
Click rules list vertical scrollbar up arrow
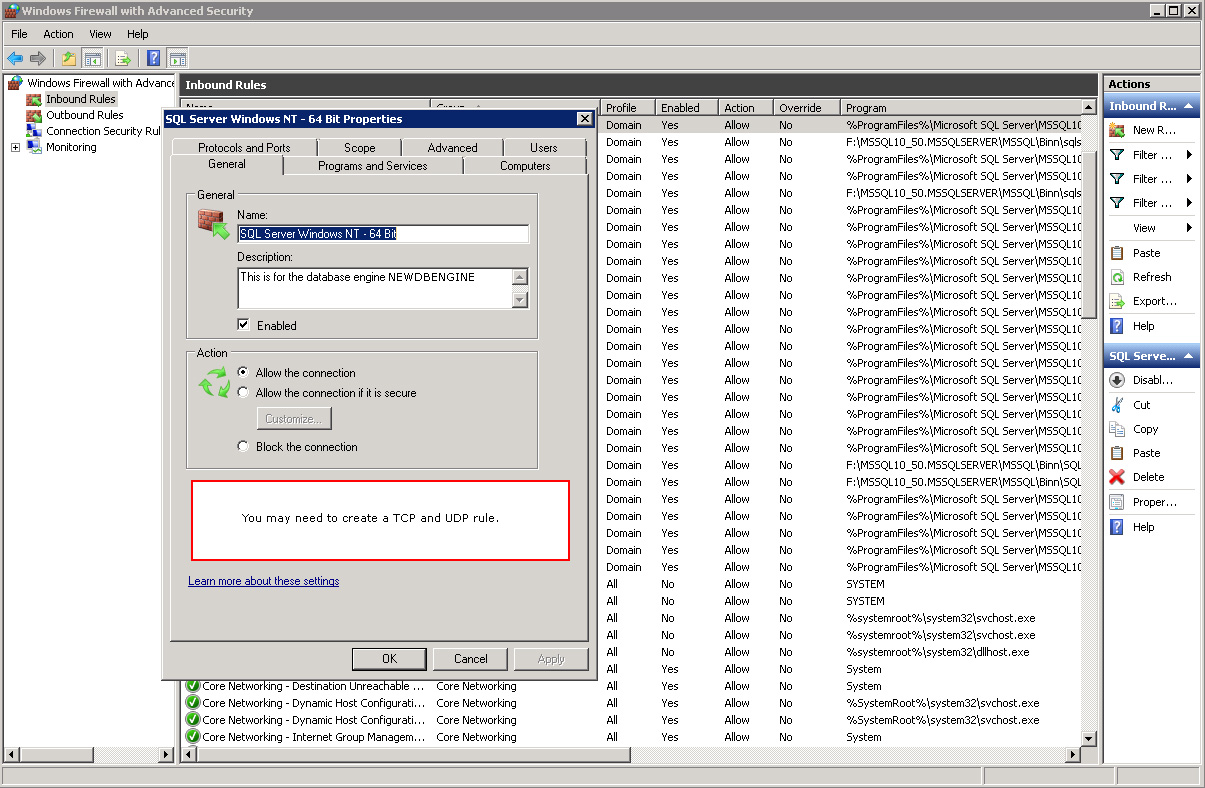point(1089,107)
